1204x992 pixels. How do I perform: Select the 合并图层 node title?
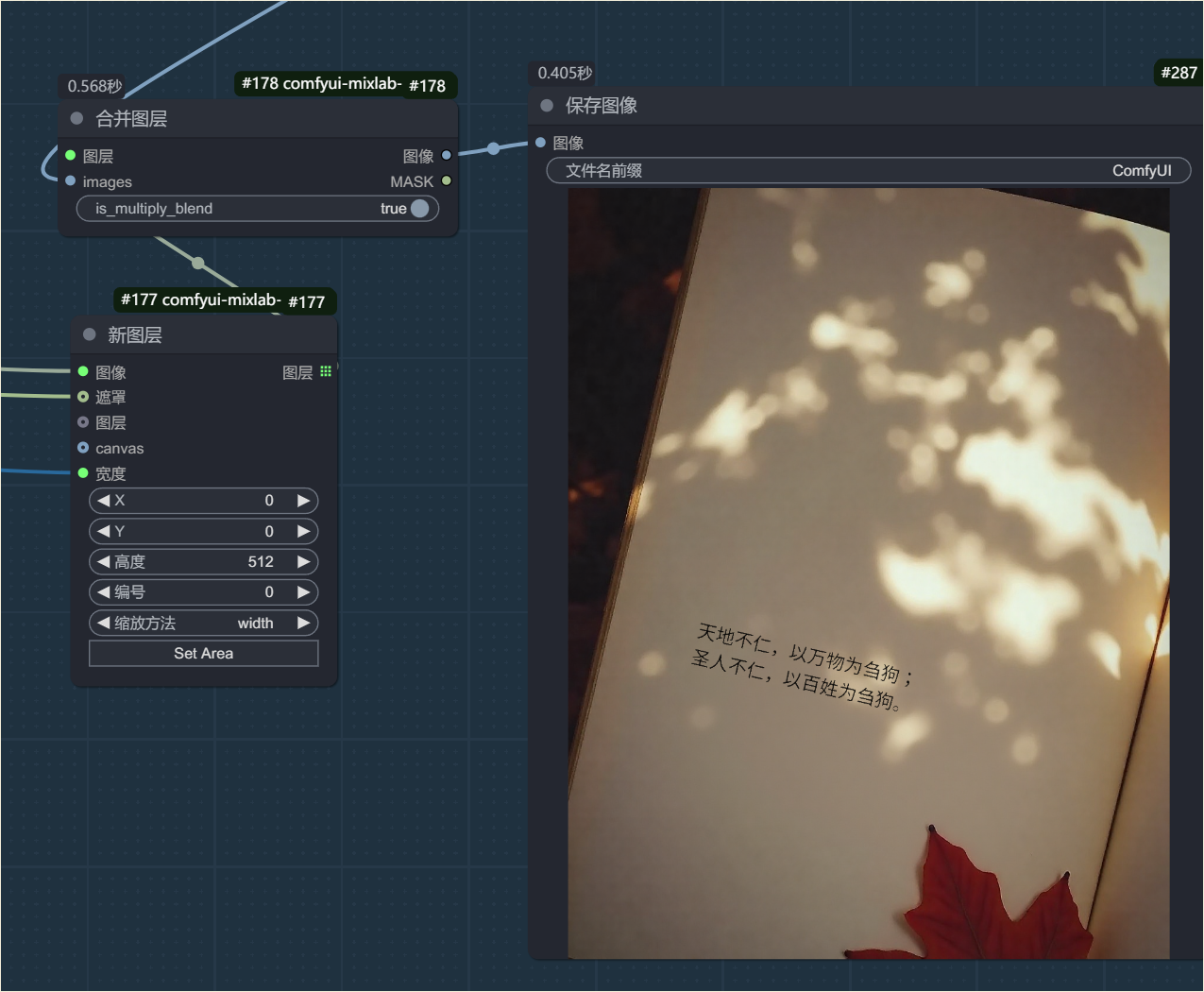(x=131, y=118)
